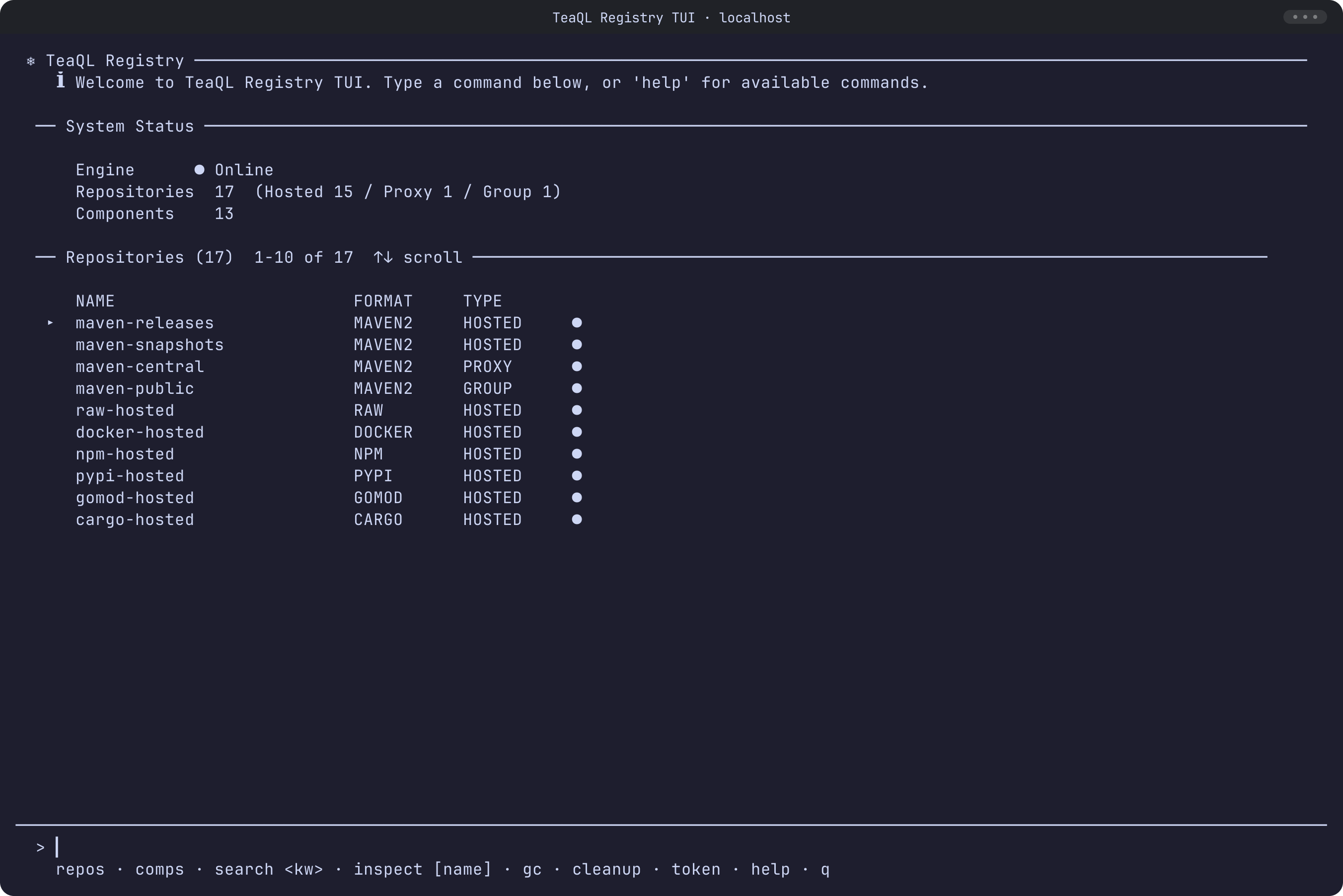The width and height of the screenshot is (1343, 896).
Task: Click the '>' prompt symbol
Action: pos(40,848)
